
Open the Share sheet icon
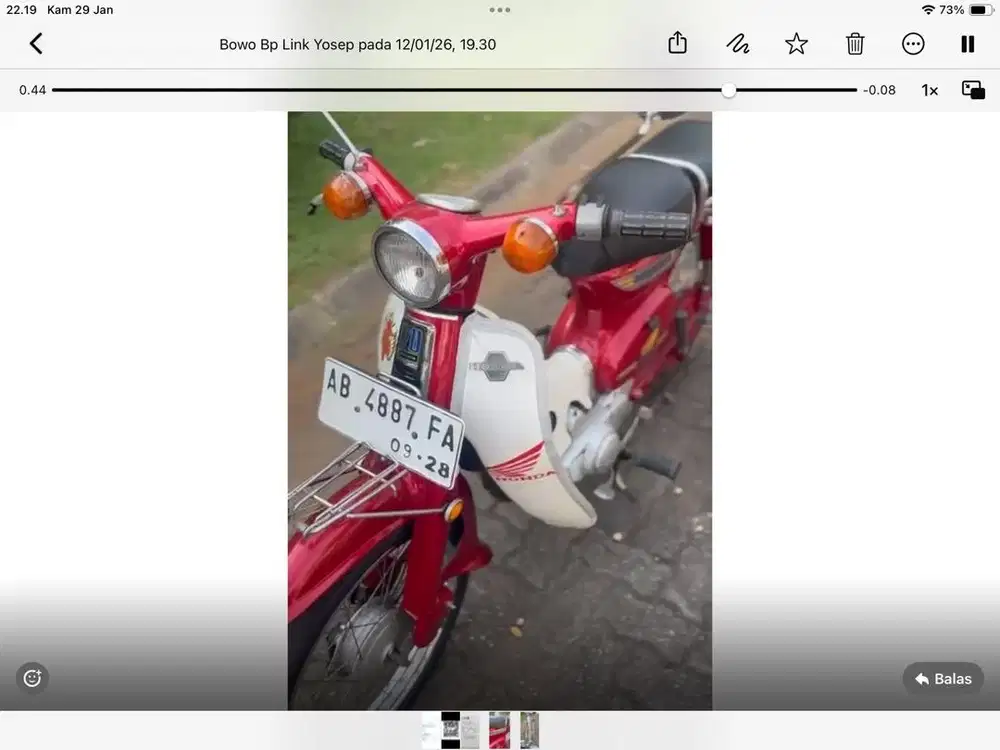pyautogui.click(x=677, y=43)
